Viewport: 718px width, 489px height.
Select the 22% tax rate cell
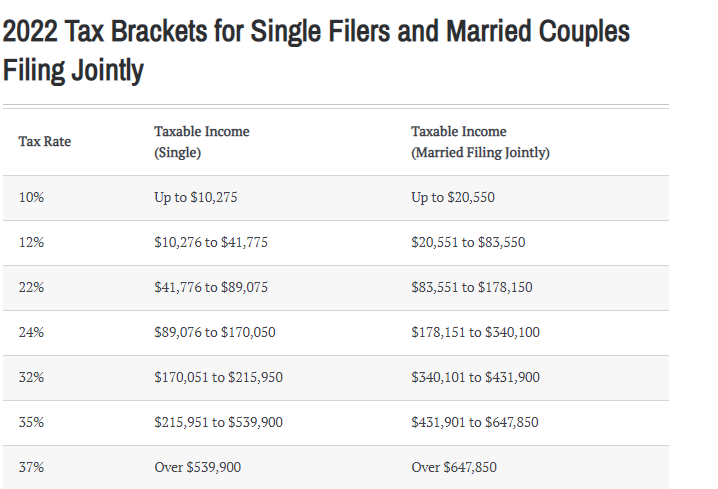(x=31, y=287)
